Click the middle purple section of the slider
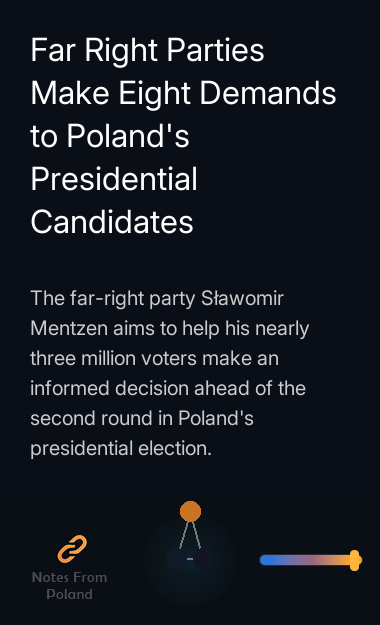380x625 pixels. (x=307, y=560)
